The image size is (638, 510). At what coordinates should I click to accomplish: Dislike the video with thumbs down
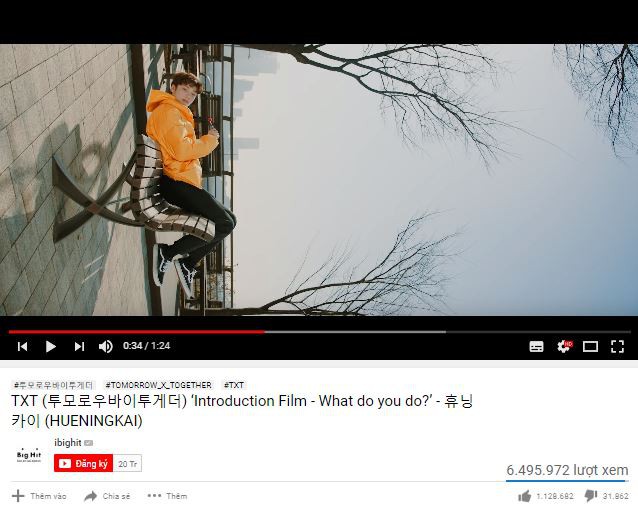coord(606,496)
